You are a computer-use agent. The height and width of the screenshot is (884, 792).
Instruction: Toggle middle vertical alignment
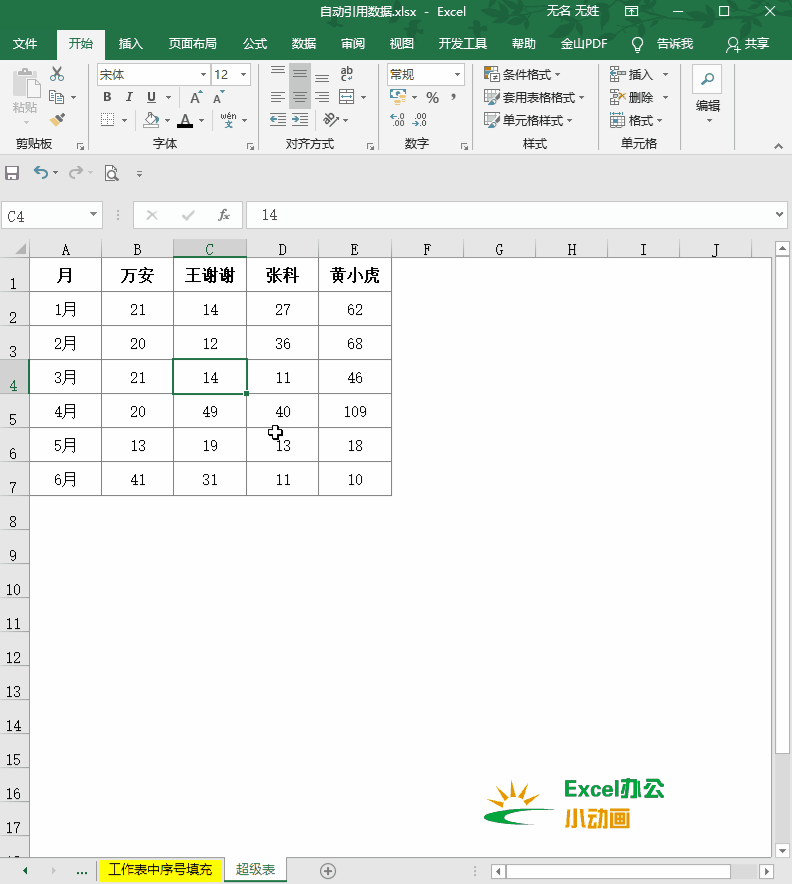click(x=300, y=74)
